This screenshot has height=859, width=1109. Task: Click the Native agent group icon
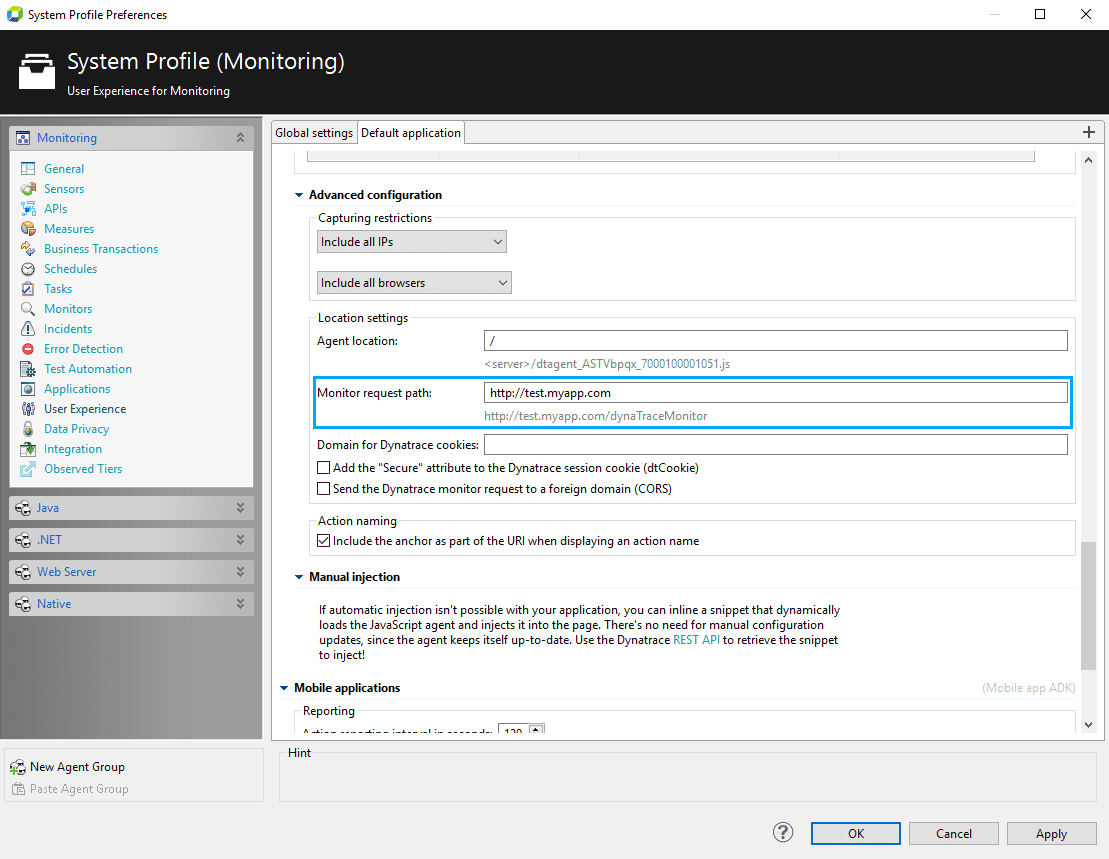tap(23, 604)
